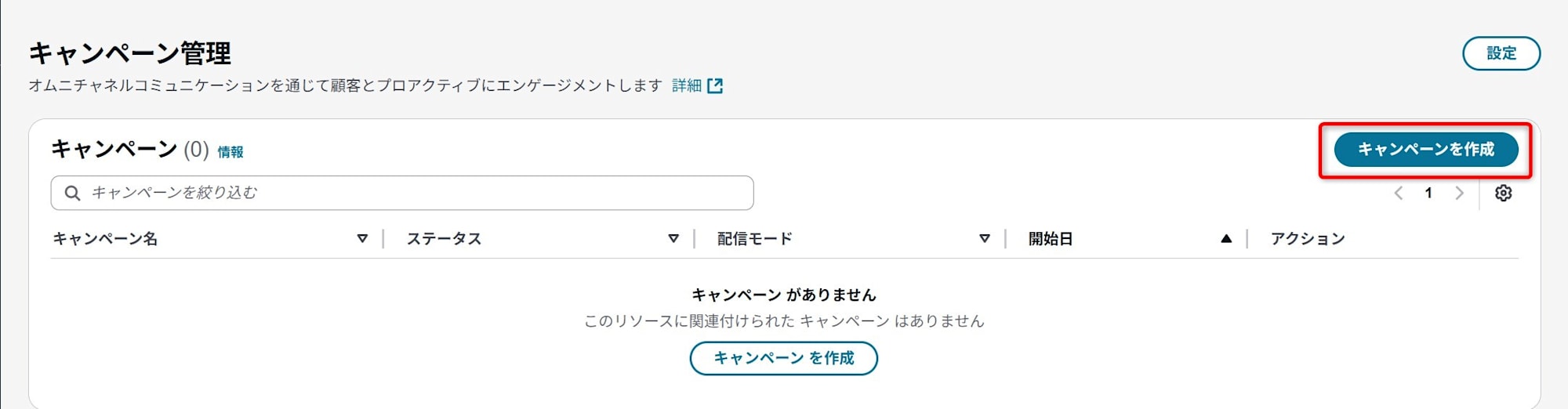
Task: Click the ステータス column header
Action: pyautogui.click(x=444, y=238)
